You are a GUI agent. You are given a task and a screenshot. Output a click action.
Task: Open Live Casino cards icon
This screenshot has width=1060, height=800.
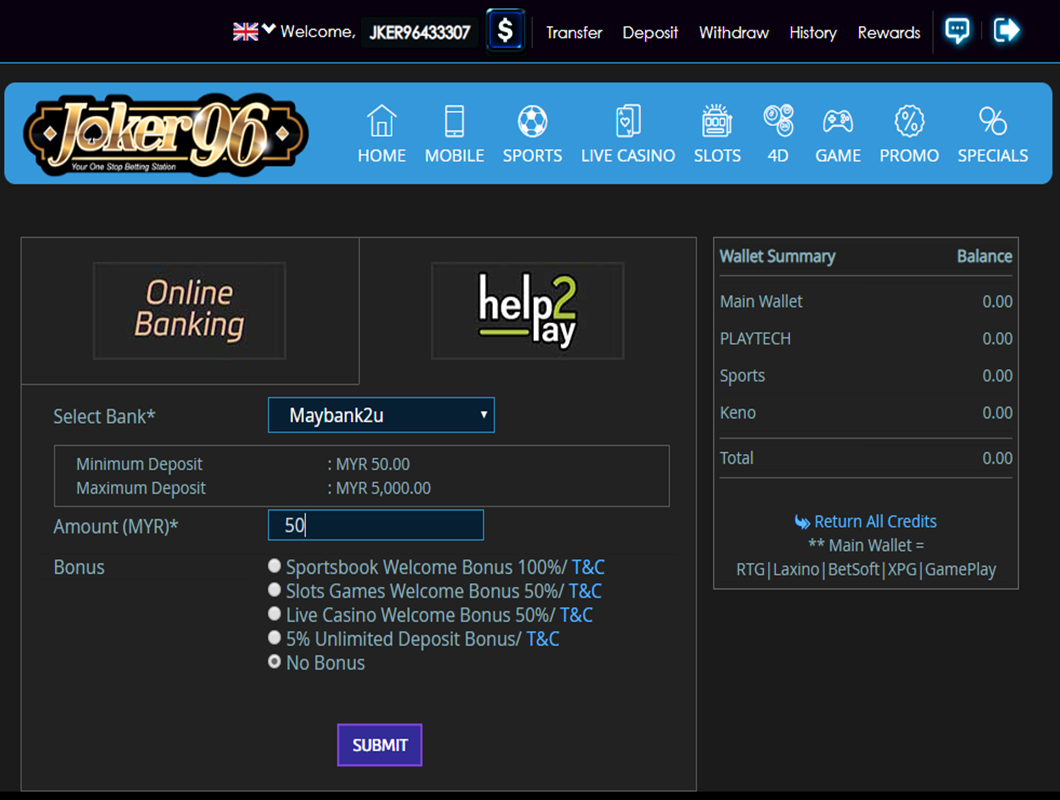click(628, 122)
